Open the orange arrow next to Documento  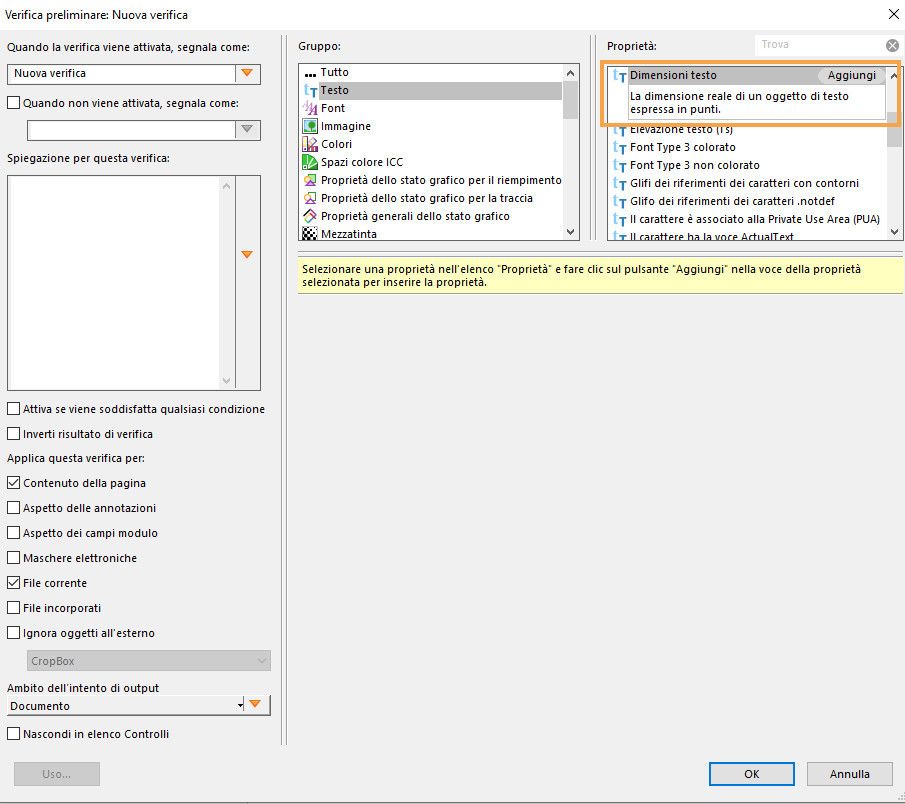[255, 704]
